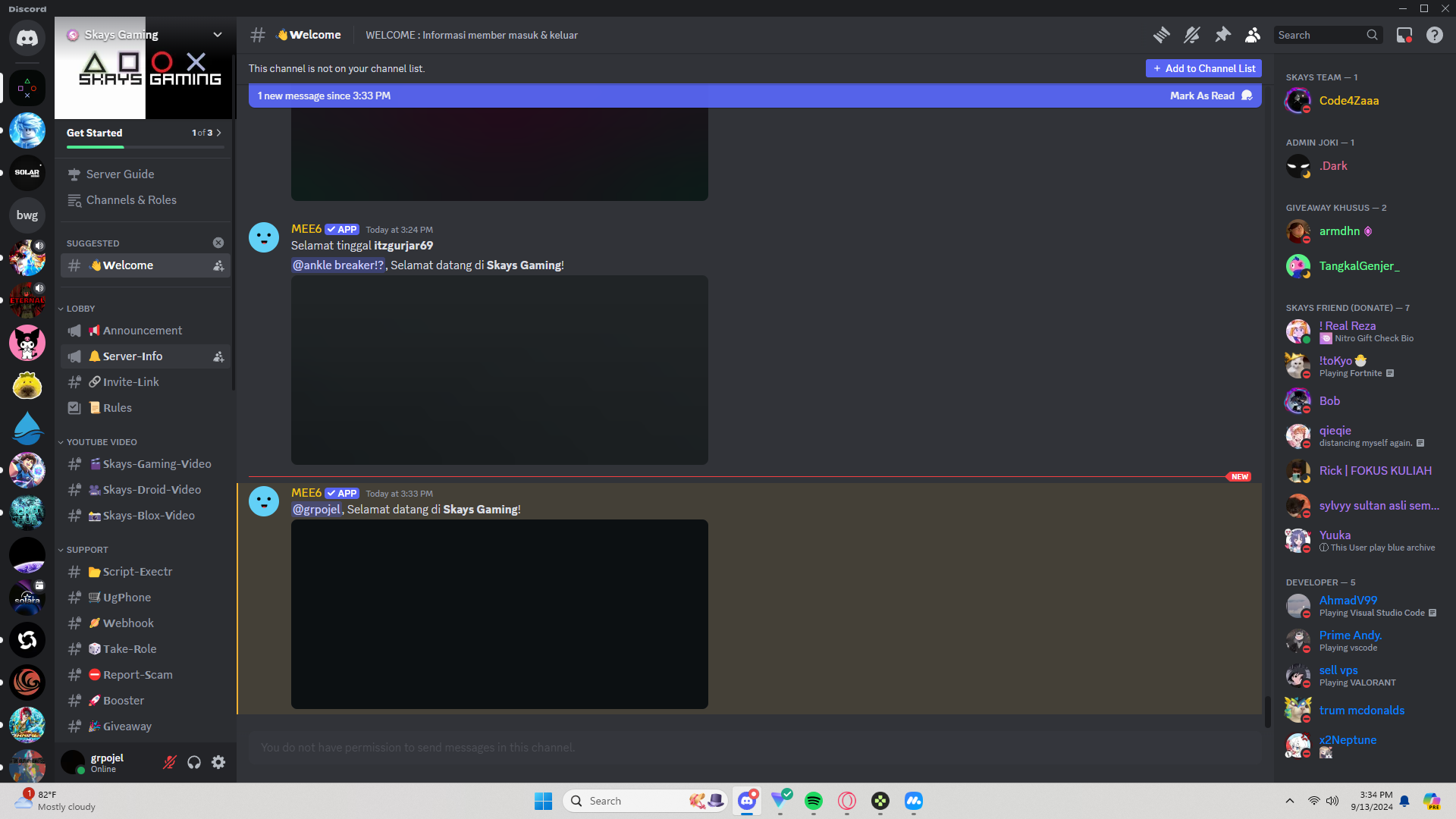Open the Report-Scam channel
The height and width of the screenshot is (819, 1456).
click(146, 675)
